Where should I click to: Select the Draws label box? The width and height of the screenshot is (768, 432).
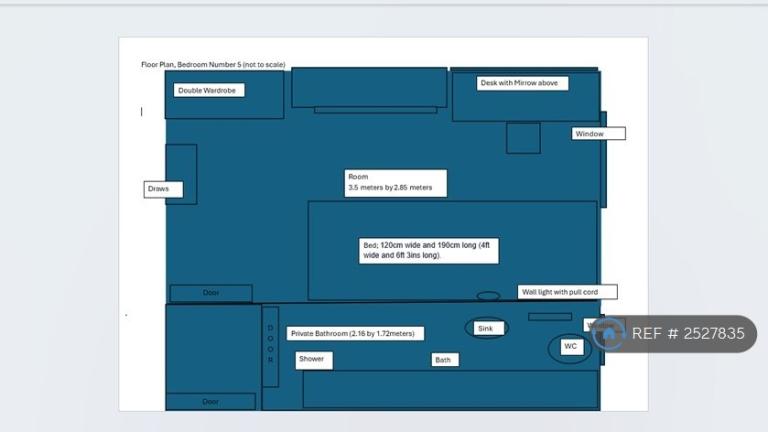click(163, 189)
